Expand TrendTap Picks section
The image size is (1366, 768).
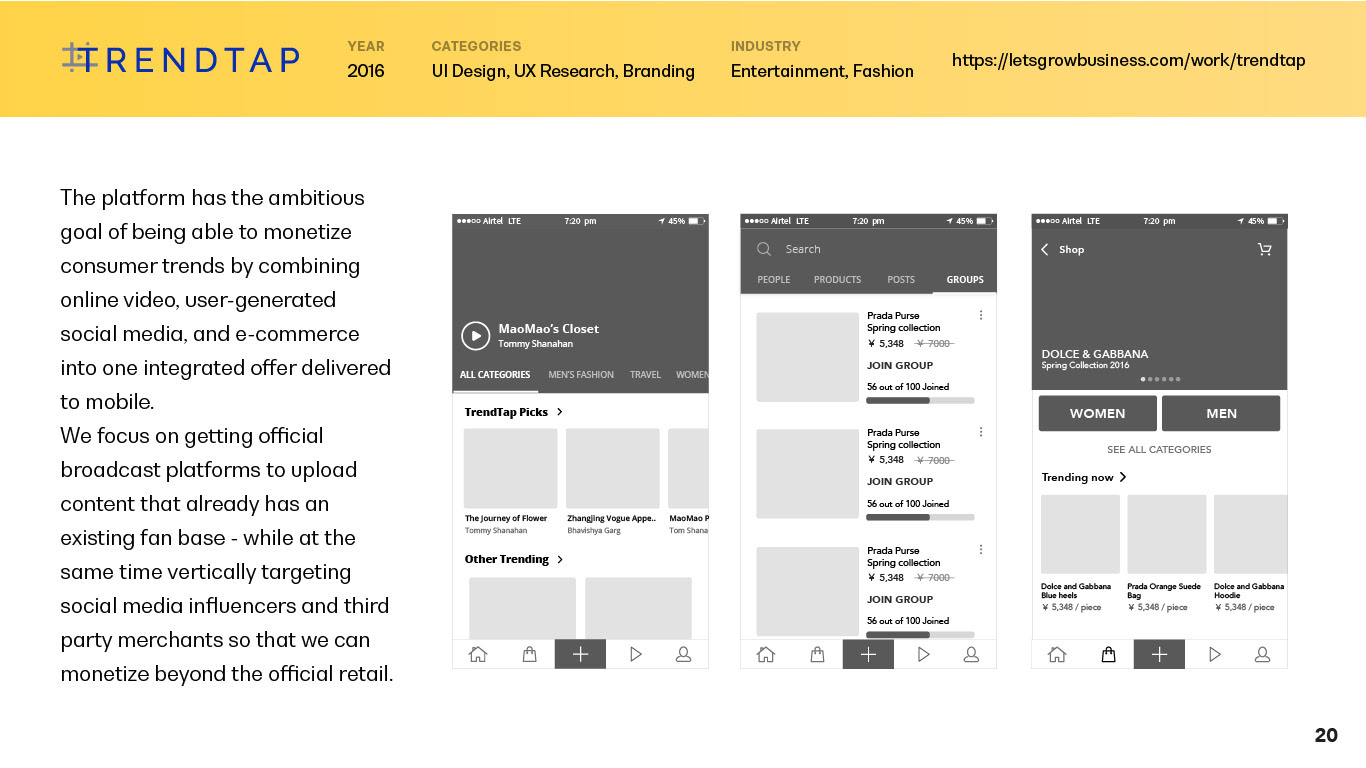[514, 412]
